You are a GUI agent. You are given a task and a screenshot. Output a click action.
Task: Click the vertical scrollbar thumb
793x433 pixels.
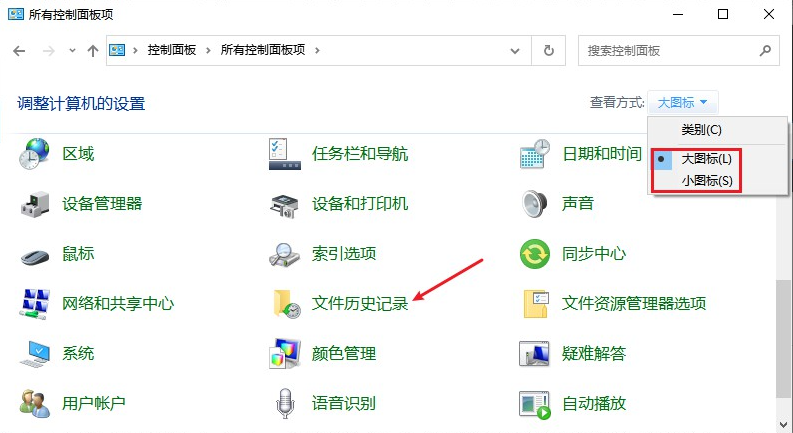click(783, 339)
